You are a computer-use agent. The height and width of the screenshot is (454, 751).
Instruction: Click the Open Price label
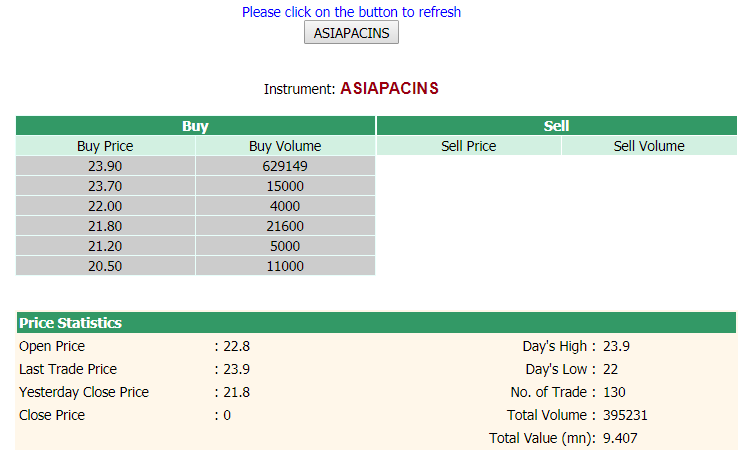pyautogui.click(x=52, y=346)
